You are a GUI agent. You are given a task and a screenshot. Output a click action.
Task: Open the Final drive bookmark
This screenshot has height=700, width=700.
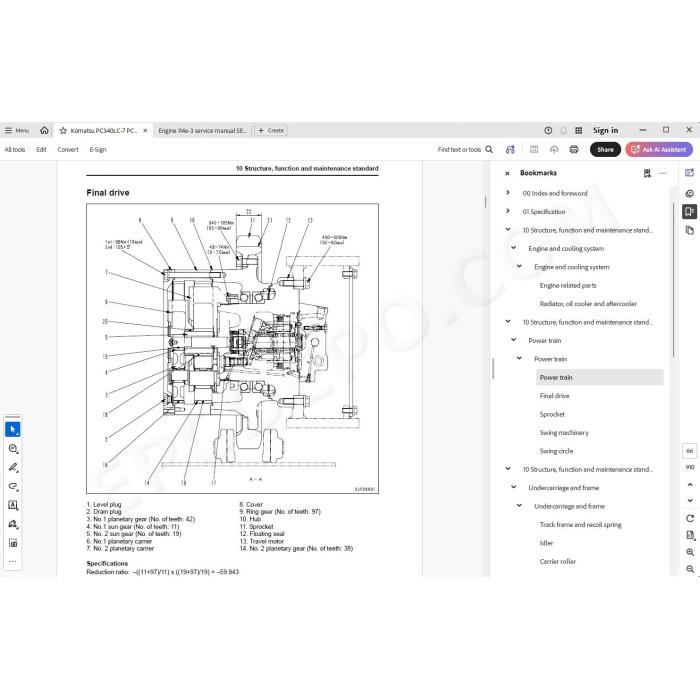point(554,396)
